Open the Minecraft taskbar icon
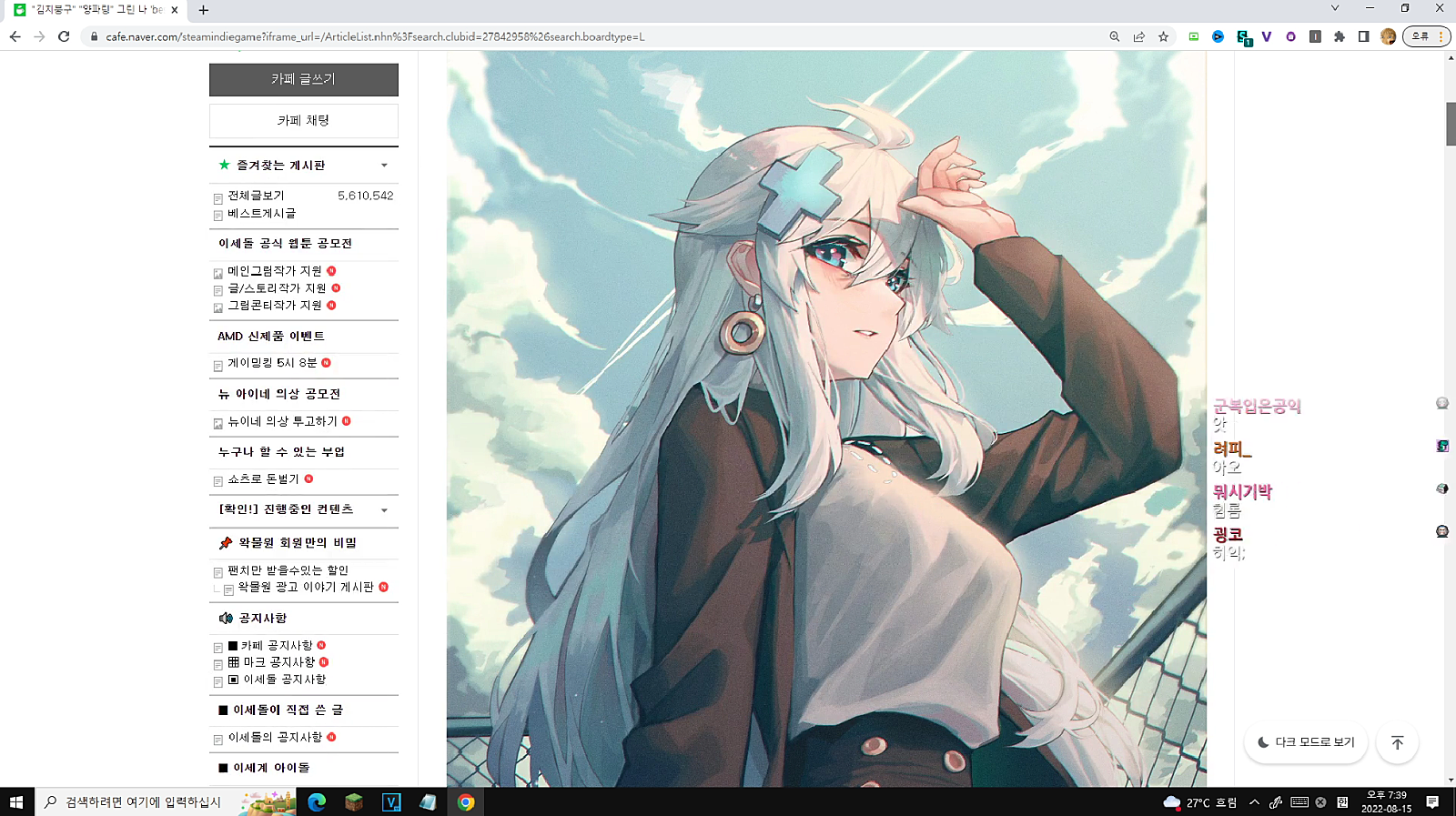1456x816 pixels. point(354,801)
